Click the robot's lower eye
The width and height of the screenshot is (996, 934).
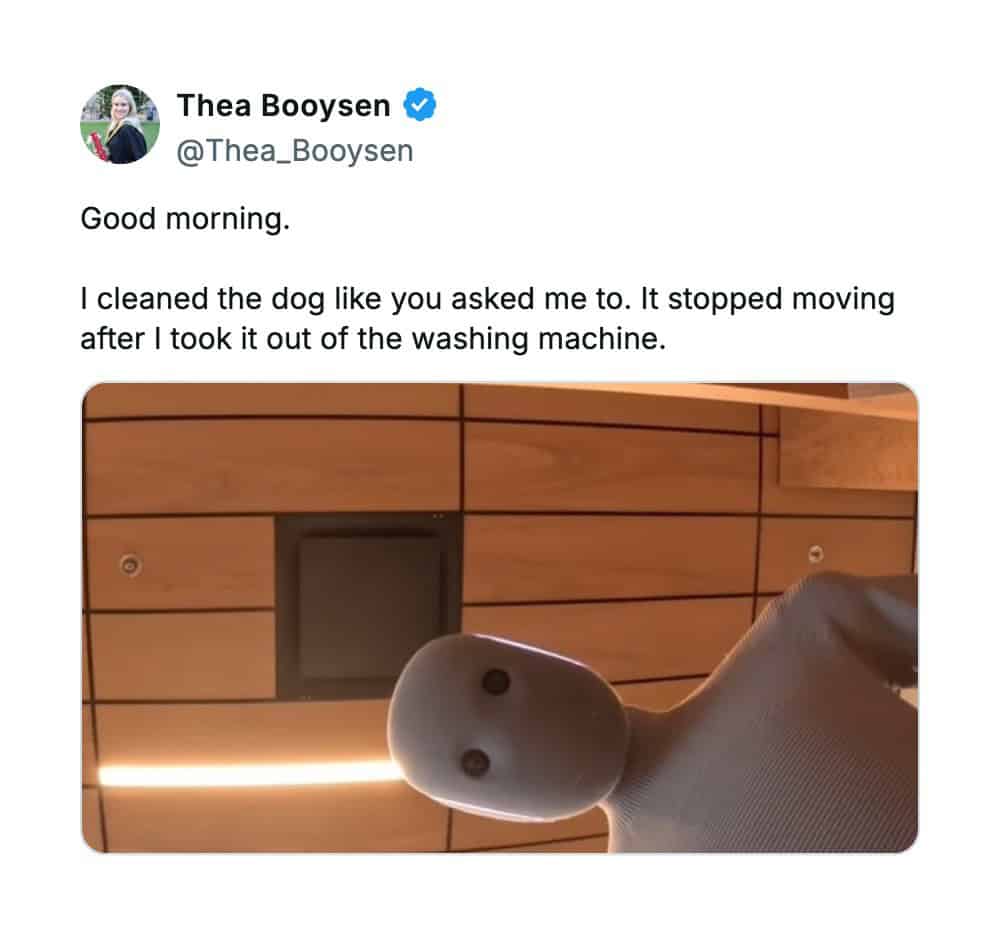(x=474, y=761)
